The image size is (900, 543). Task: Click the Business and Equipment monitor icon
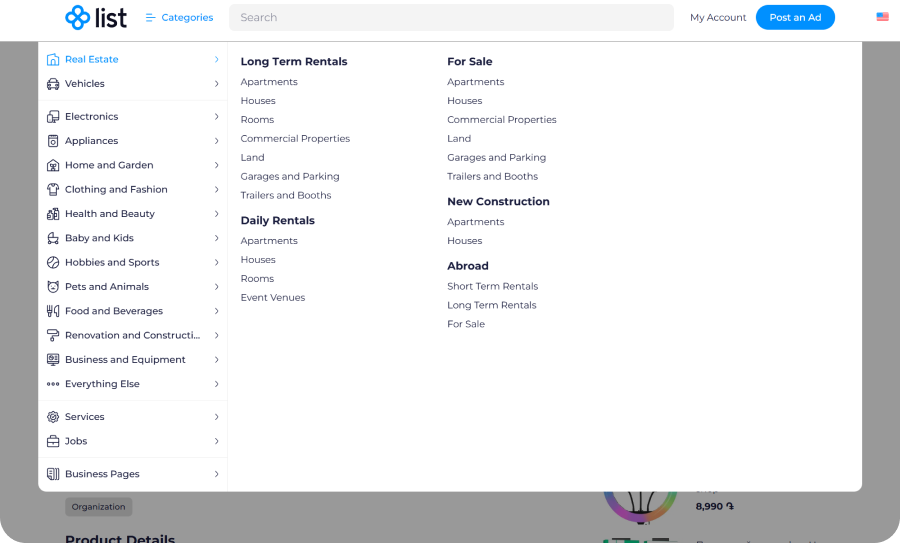click(53, 359)
